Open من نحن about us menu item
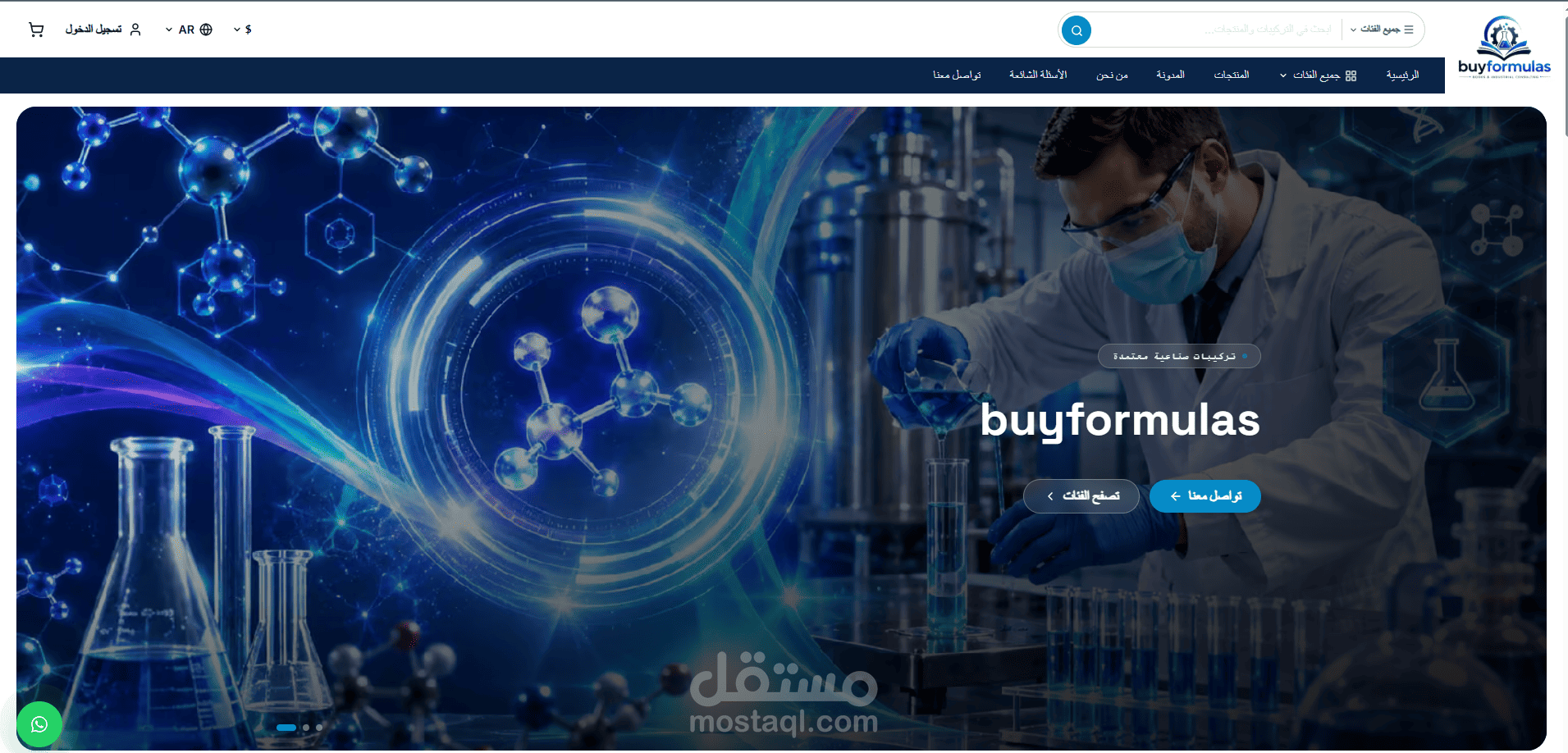Screen dimensions: 1568x753 click(x=1112, y=75)
